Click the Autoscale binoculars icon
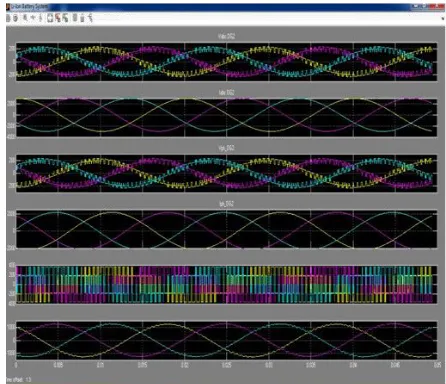 (x=50, y=18)
